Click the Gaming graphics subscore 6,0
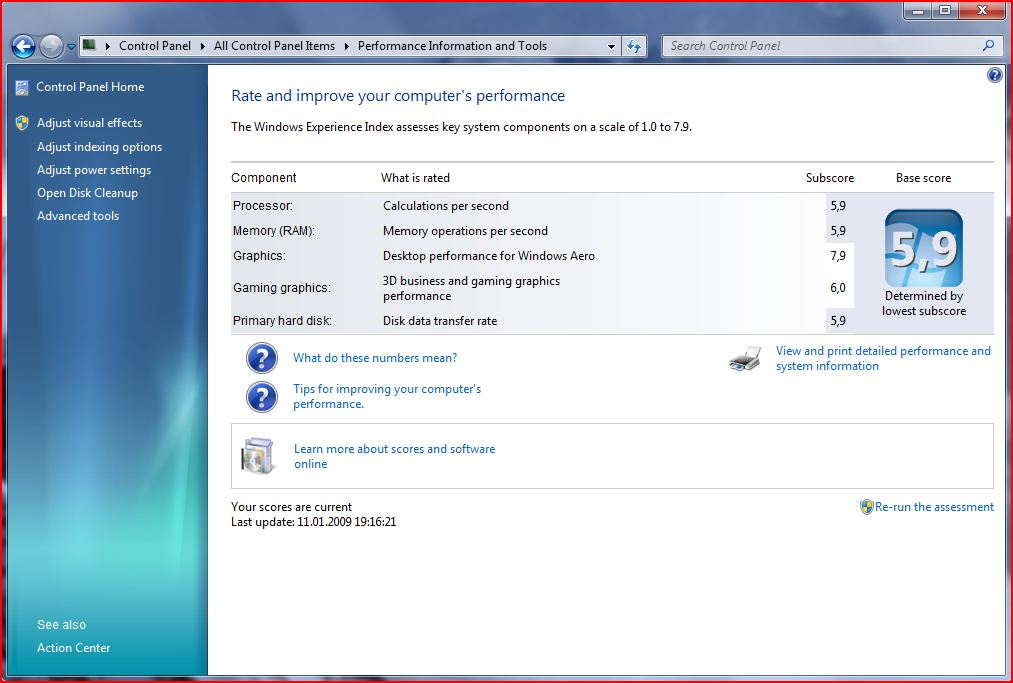This screenshot has height=683, width=1013. pos(838,288)
